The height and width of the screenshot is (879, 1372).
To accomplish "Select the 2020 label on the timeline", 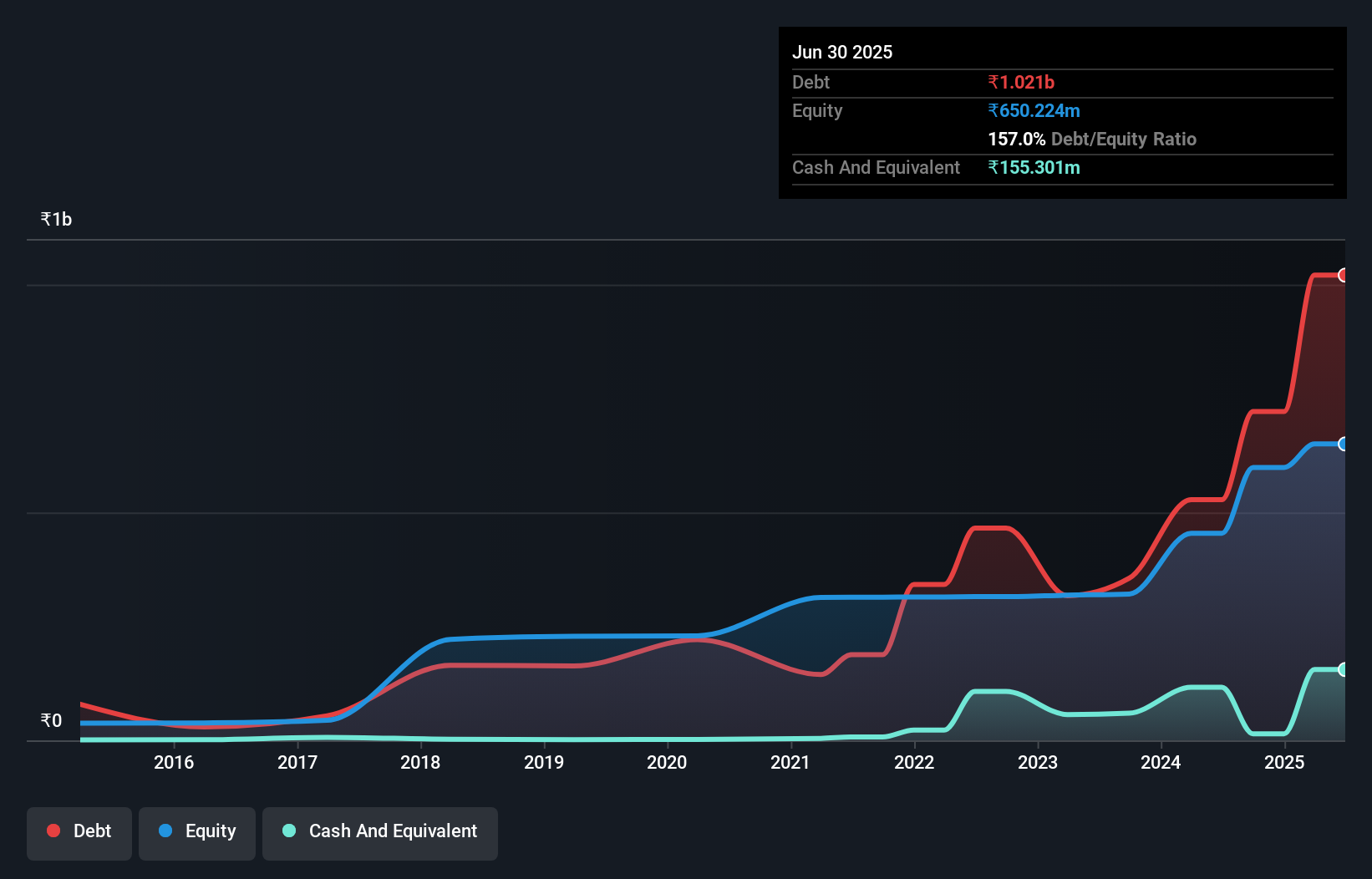I will 667,762.
